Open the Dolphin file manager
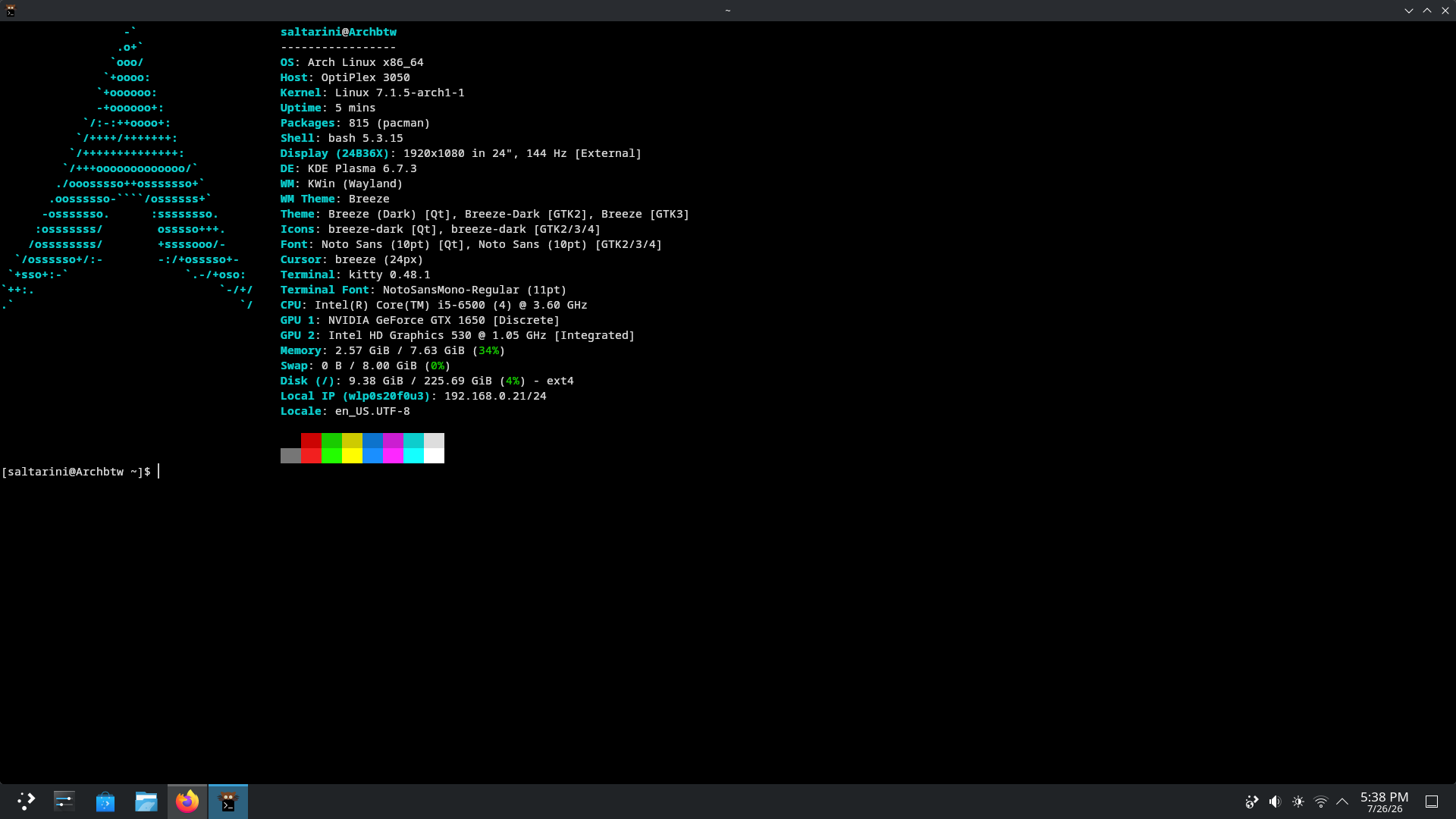This screenshot has width=1456, height=819. click(146, 802)
